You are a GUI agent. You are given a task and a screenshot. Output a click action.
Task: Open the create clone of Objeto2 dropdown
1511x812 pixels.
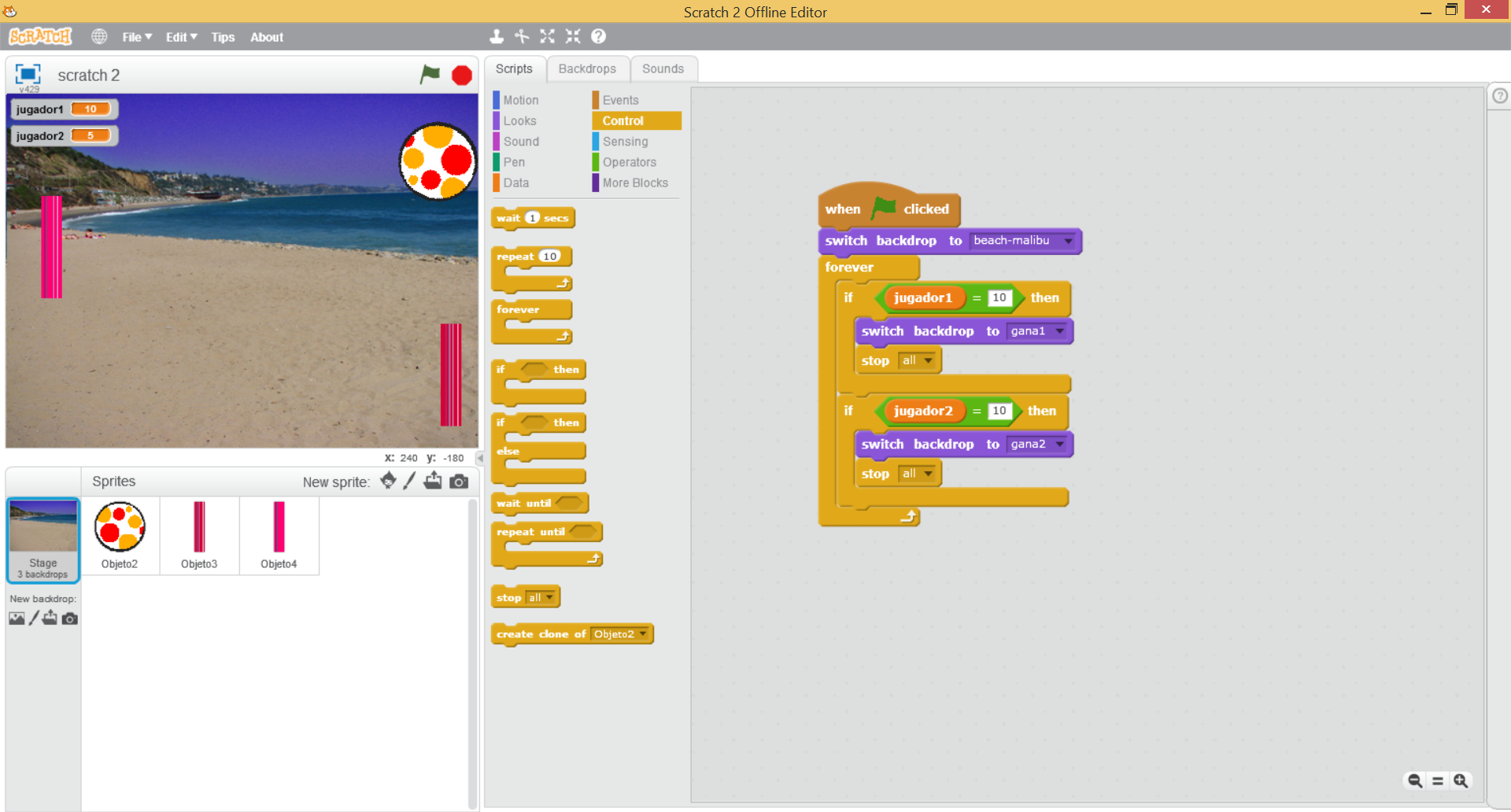(x=643, y=634)
